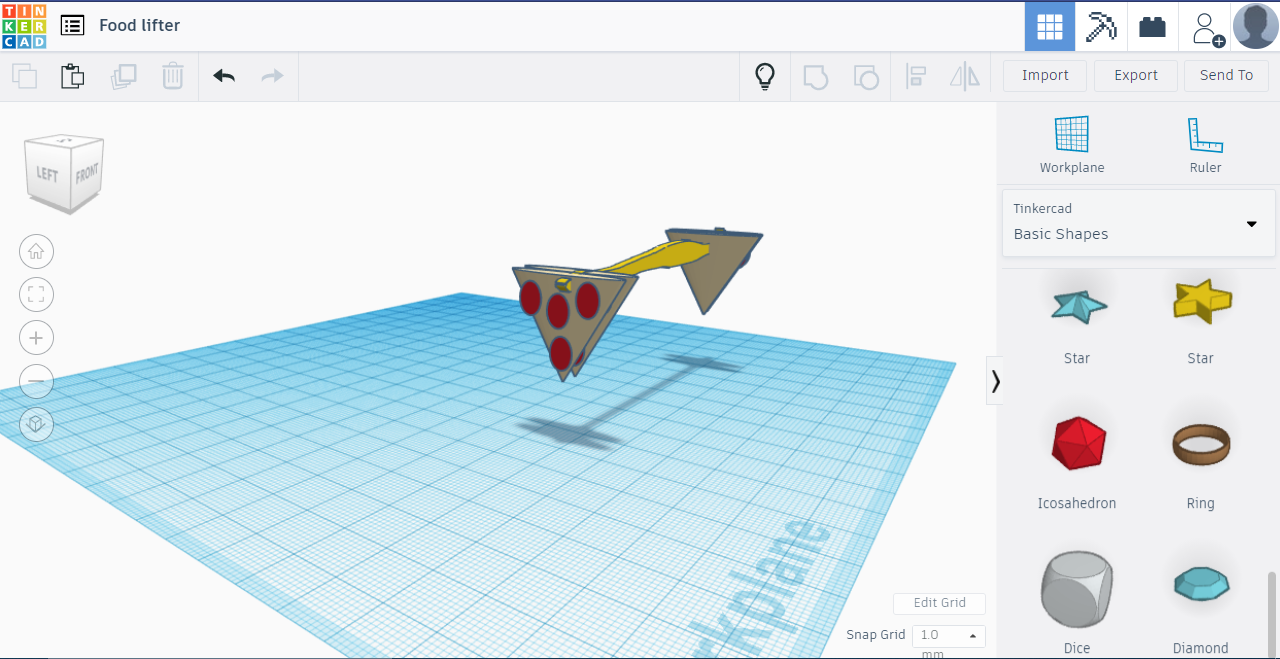Toggle show hidden objects lightbulb
1280x659 pixels.
coord(764,75)
